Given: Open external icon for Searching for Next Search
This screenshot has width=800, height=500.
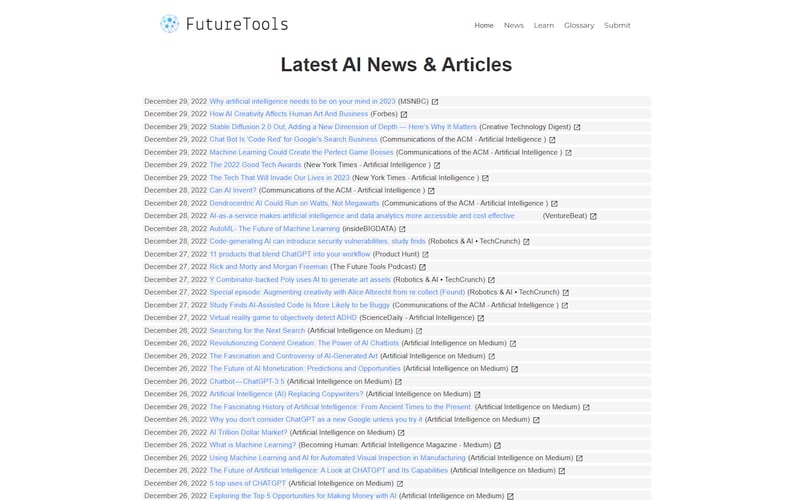Looking at the screenshot, I should pos(419,331).
